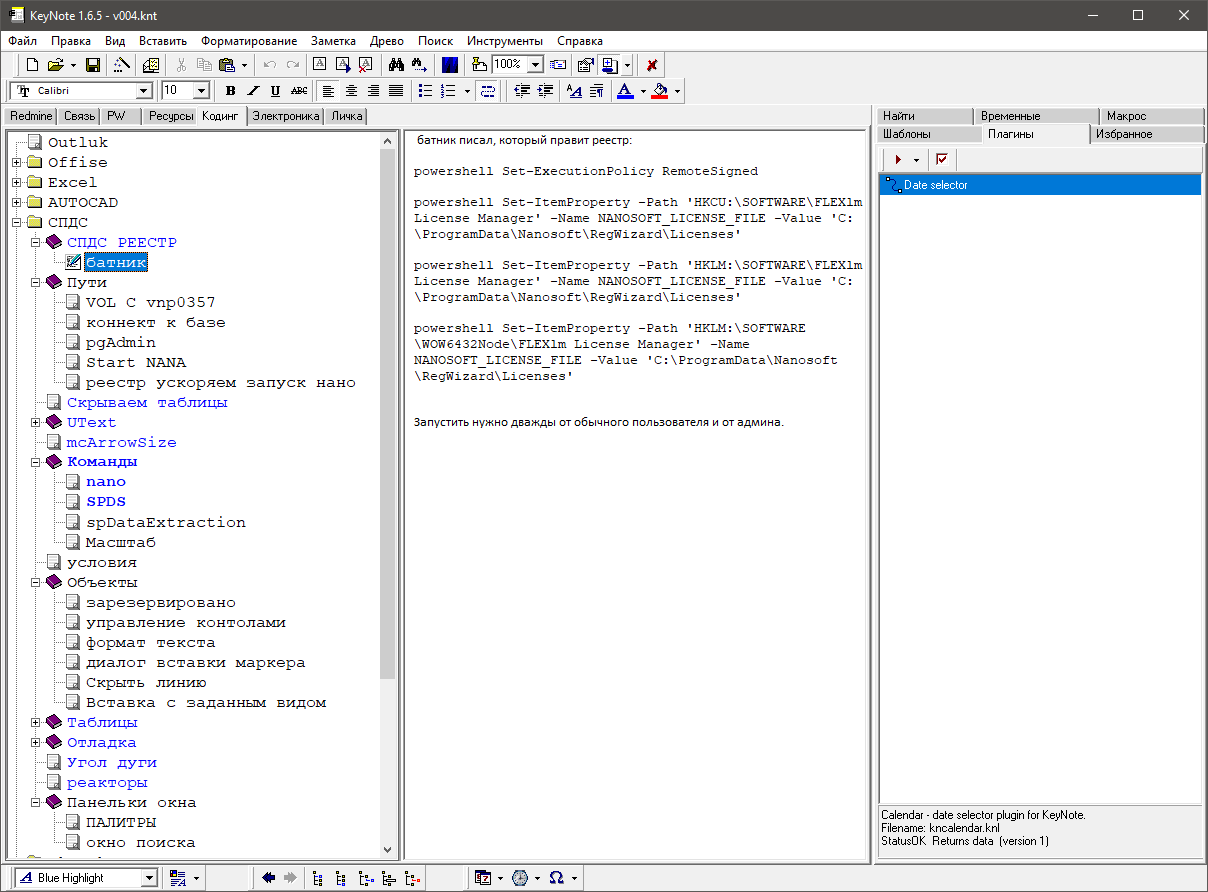Select the реакторы note
This screenshot has width=1208, height=892.
coord(107,782)
